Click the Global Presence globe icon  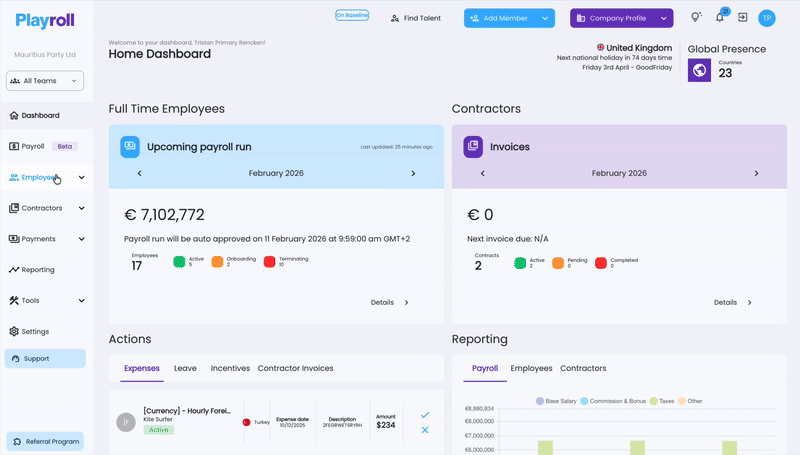(699, 70)
